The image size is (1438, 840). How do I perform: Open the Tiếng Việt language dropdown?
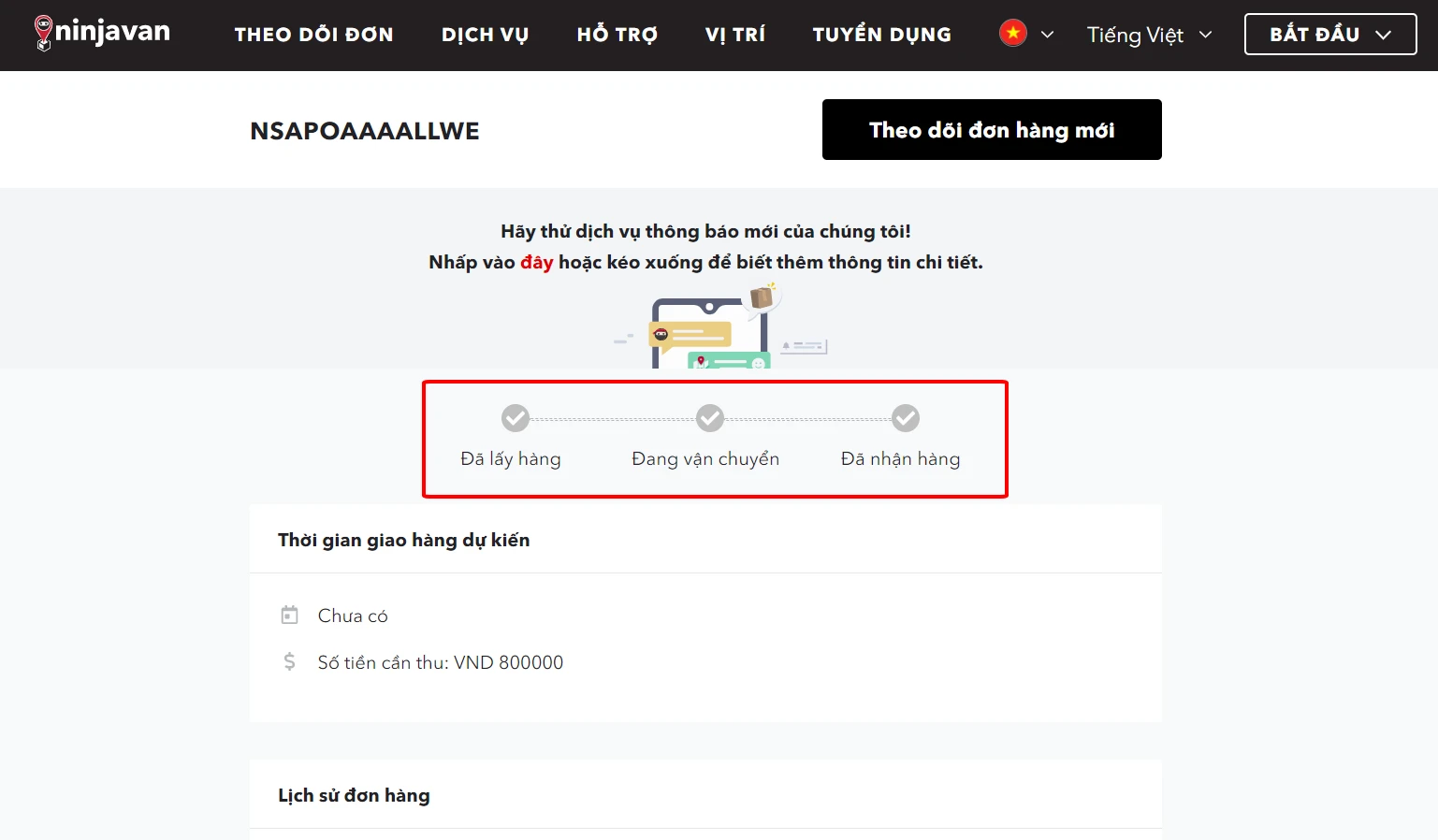tap(1149, 35)
